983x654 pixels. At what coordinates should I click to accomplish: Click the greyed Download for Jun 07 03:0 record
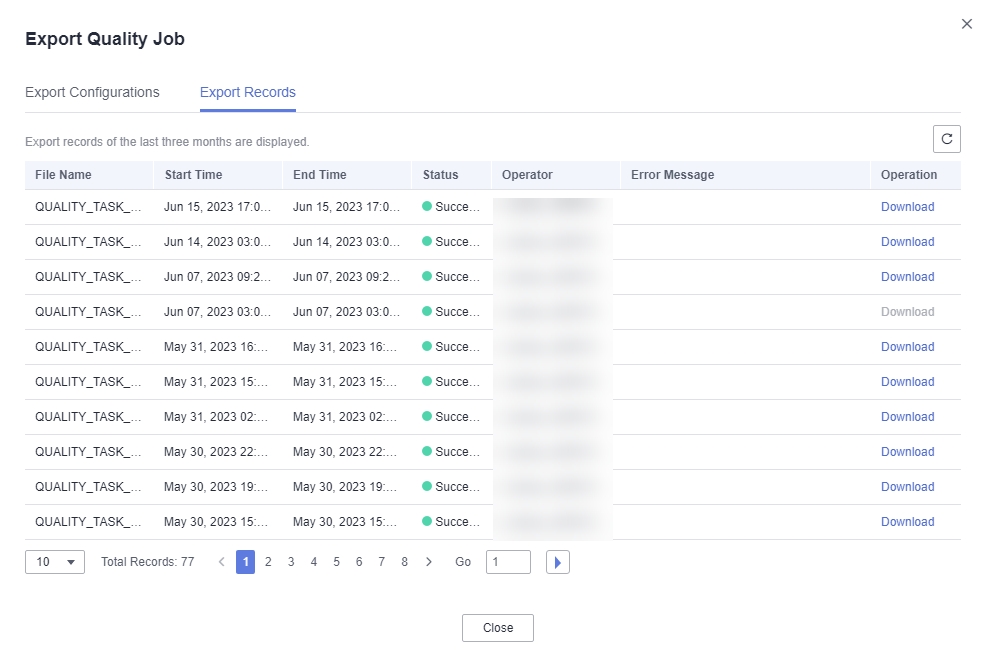(x=907, y=312)
